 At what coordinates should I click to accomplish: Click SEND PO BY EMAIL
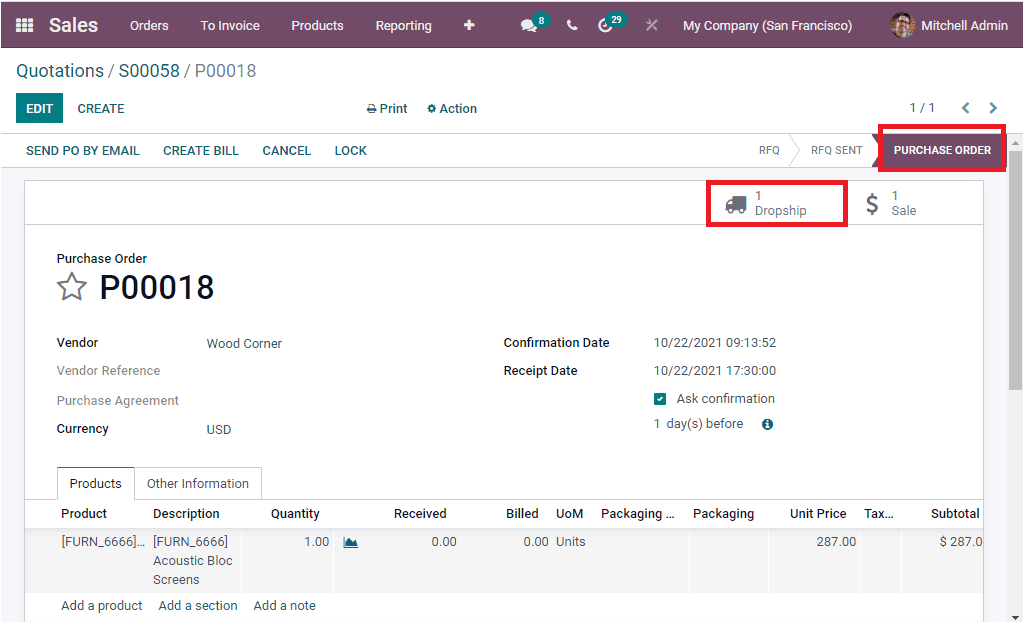(x=83, y=150)
